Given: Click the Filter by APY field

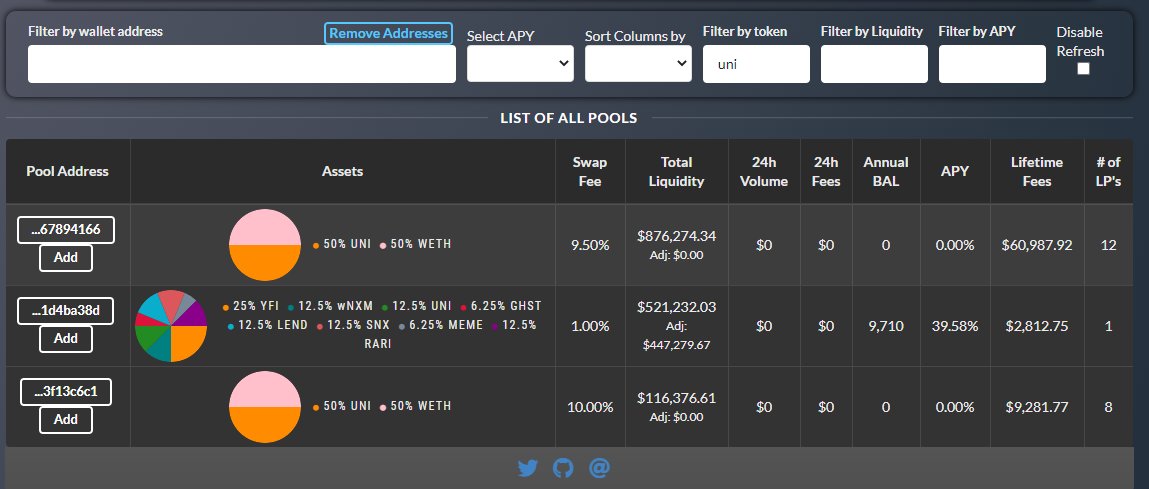Looking at the screenshot, I should coord(992,64).
